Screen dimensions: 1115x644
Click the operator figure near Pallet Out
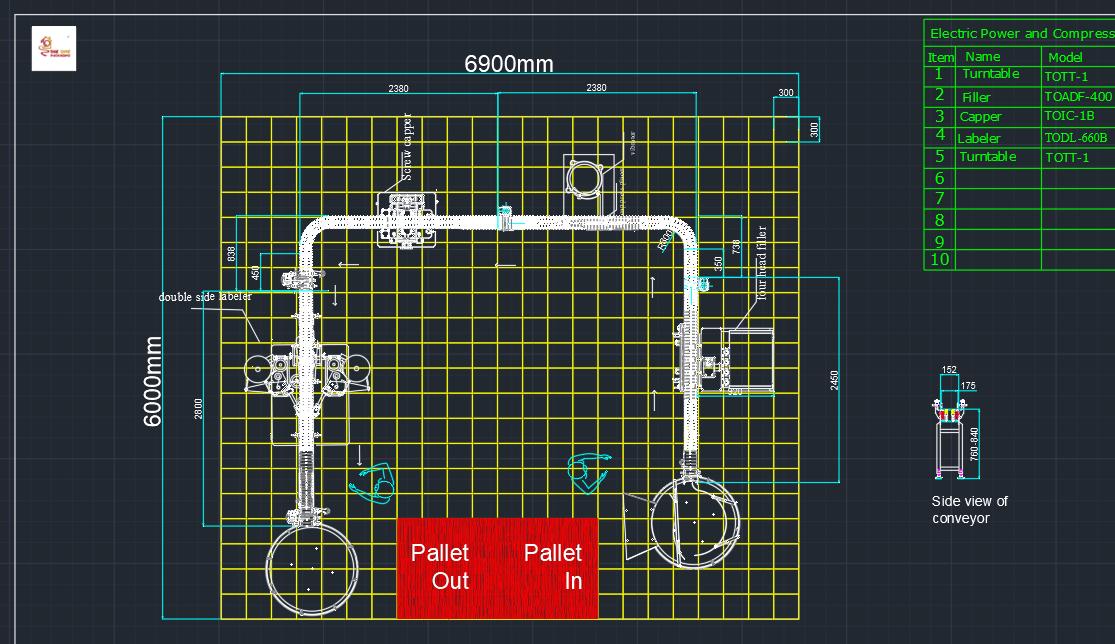(375, 483)
